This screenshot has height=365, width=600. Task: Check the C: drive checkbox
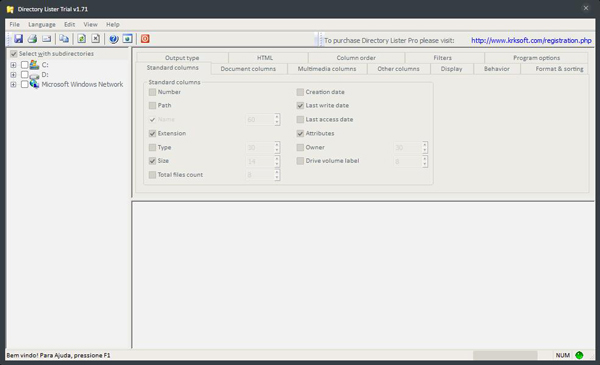(24, 65)
